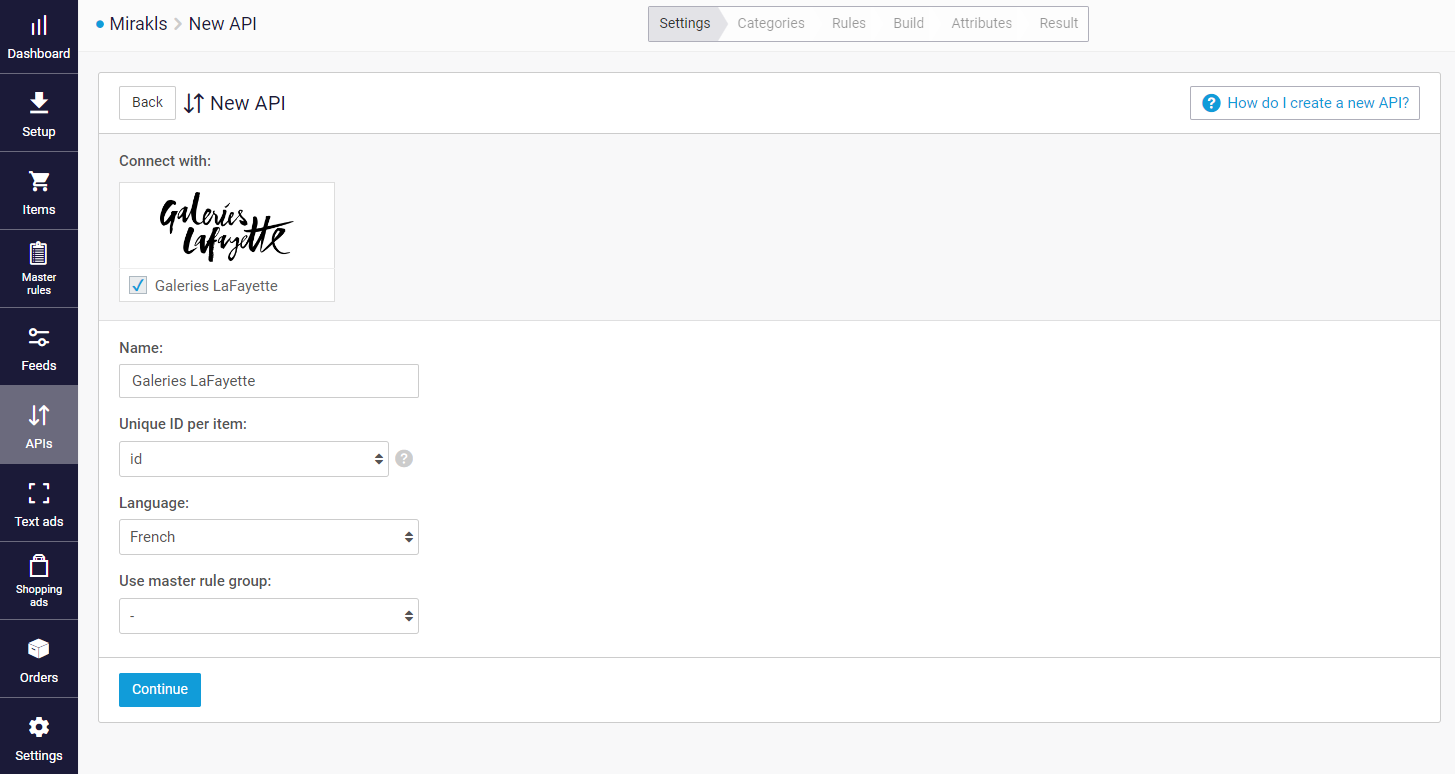Switch to the Categories tab

pyautogui.click(x=770, y=23)
